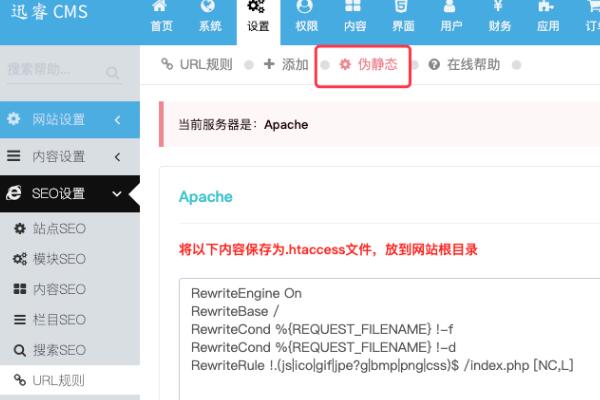600x400 pixels.
Task: Click the gears icon next to 模块SEO
Action: click(20, 259)
